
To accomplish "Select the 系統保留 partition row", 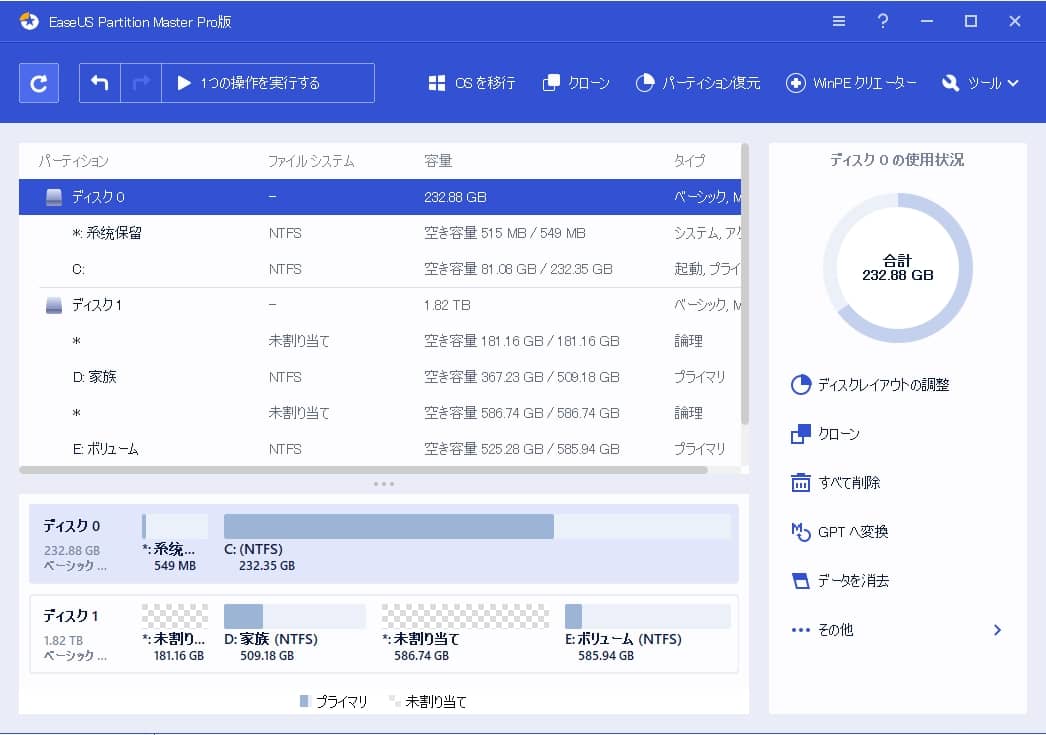I will tap(380, 233).
